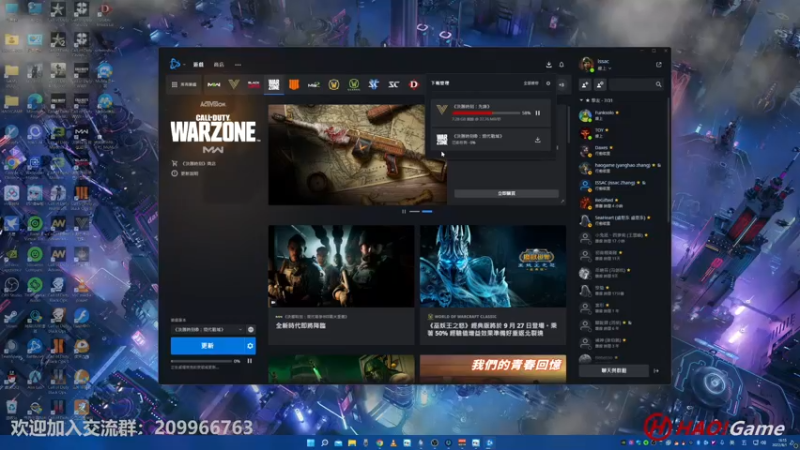
Task: Open game options gear beside Update button
Action: 249,346
